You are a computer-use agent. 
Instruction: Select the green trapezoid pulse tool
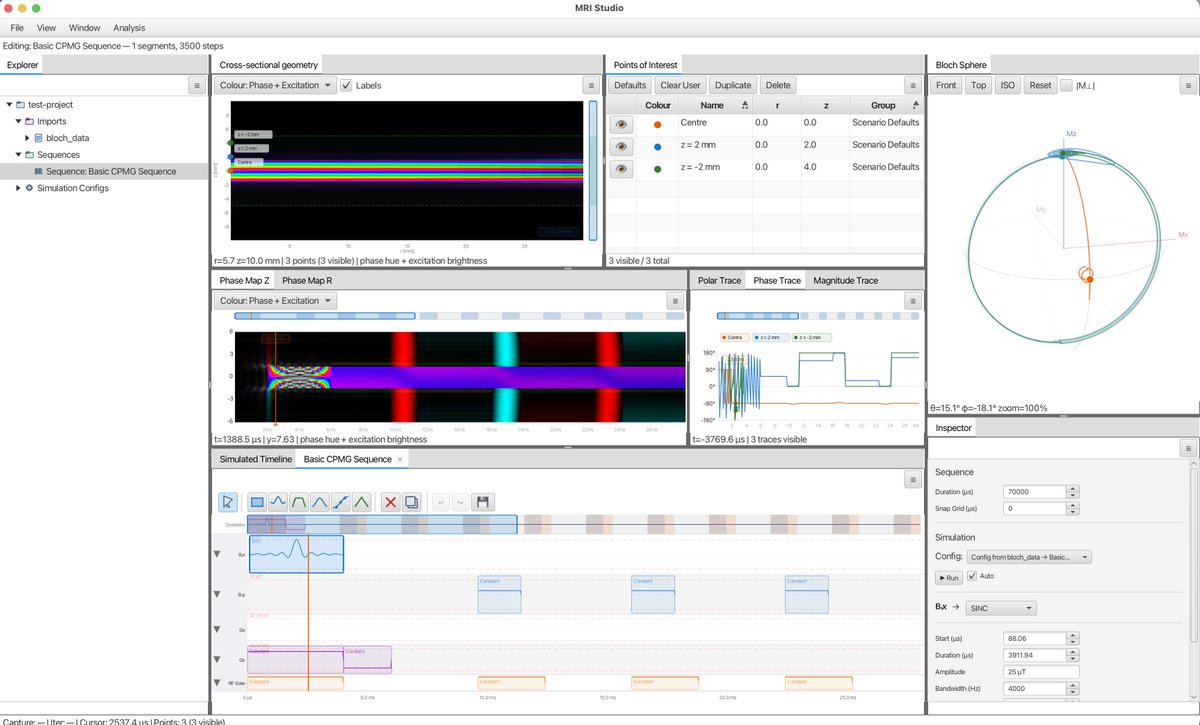coord(299,502)
